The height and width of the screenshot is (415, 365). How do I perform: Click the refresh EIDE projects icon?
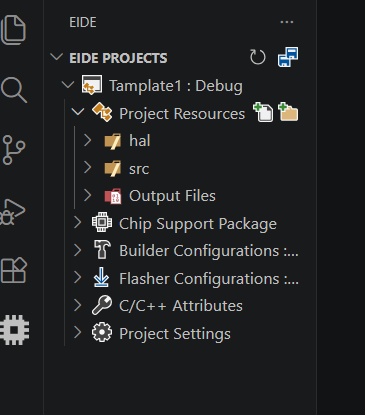[258, 57]
